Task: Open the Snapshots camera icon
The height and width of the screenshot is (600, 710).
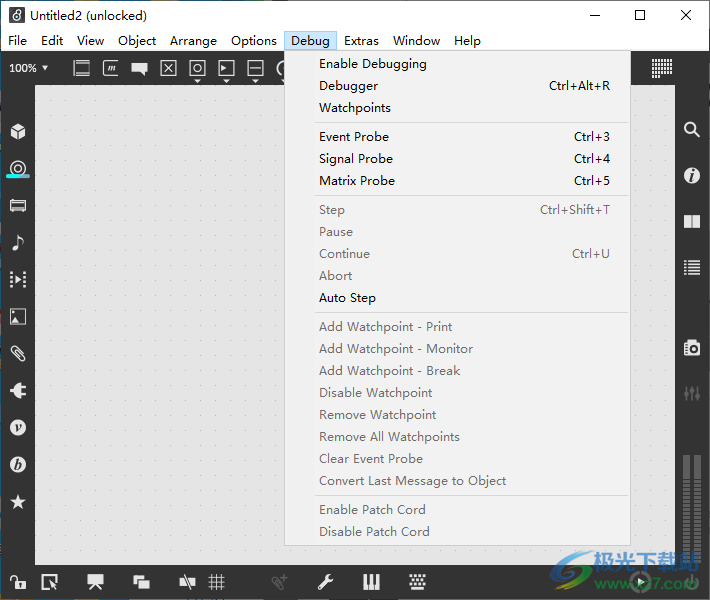Action: tap(691, 348)
